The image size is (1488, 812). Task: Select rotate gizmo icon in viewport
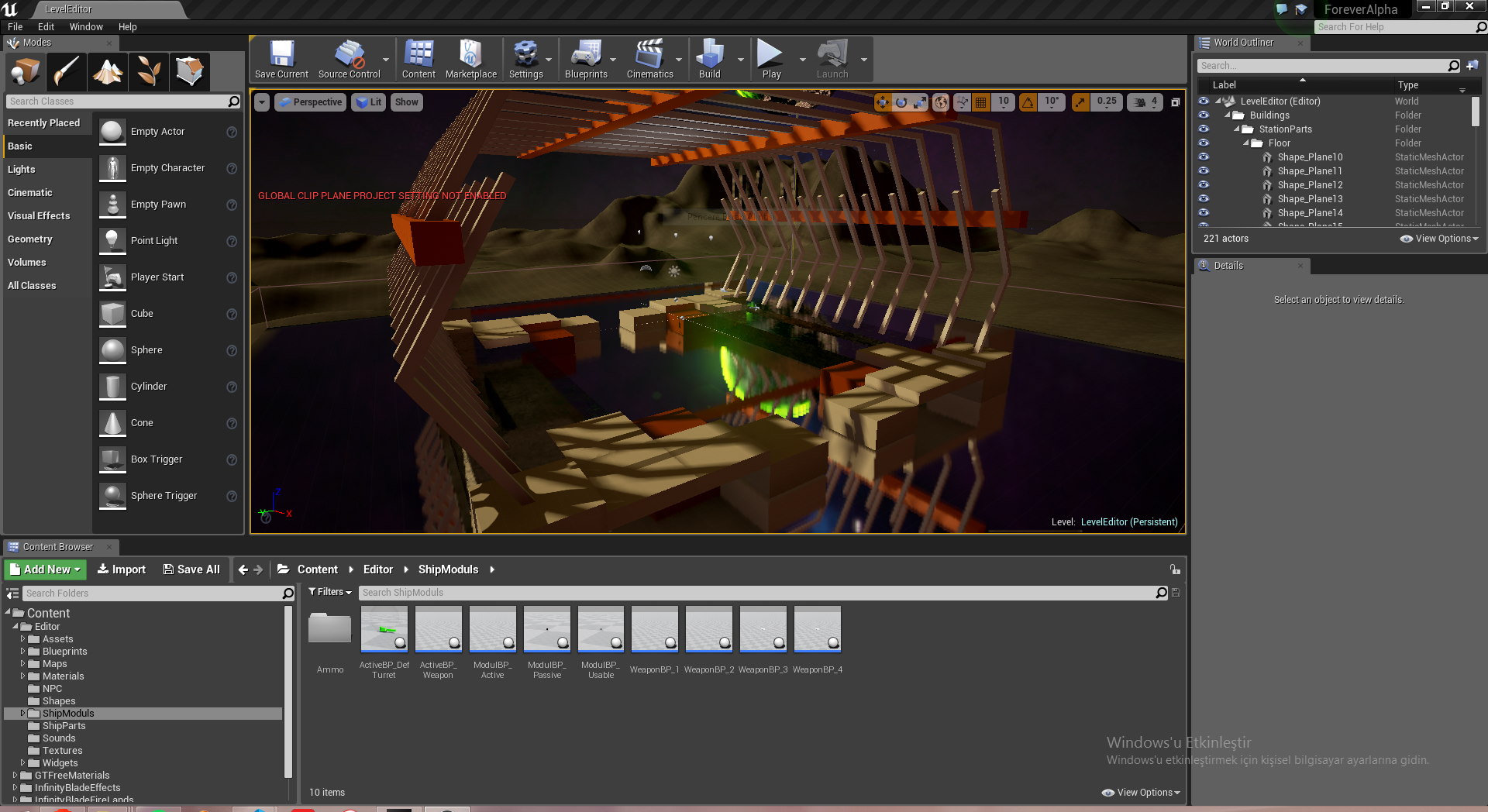[901, 102]
